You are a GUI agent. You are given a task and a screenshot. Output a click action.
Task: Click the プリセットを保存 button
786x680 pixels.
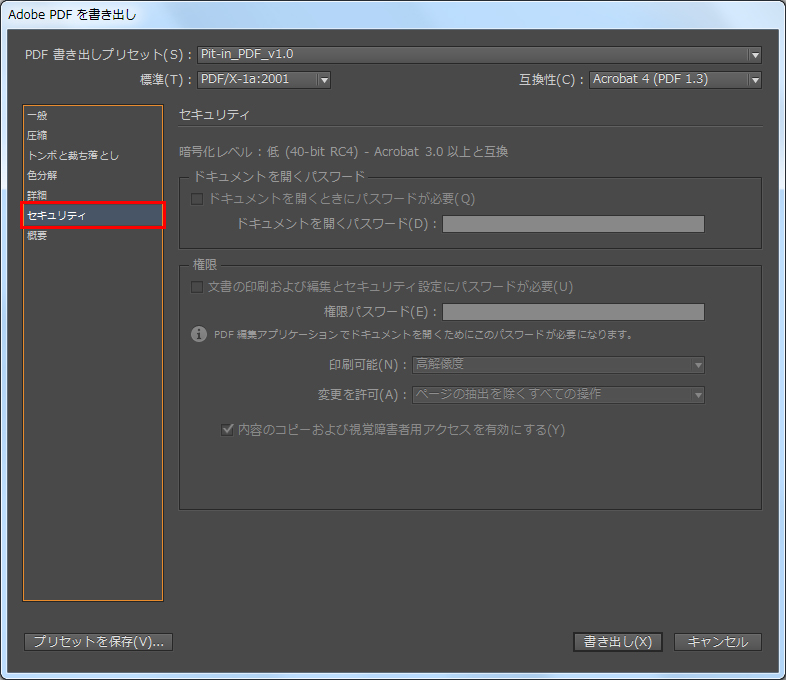(98, 642)
